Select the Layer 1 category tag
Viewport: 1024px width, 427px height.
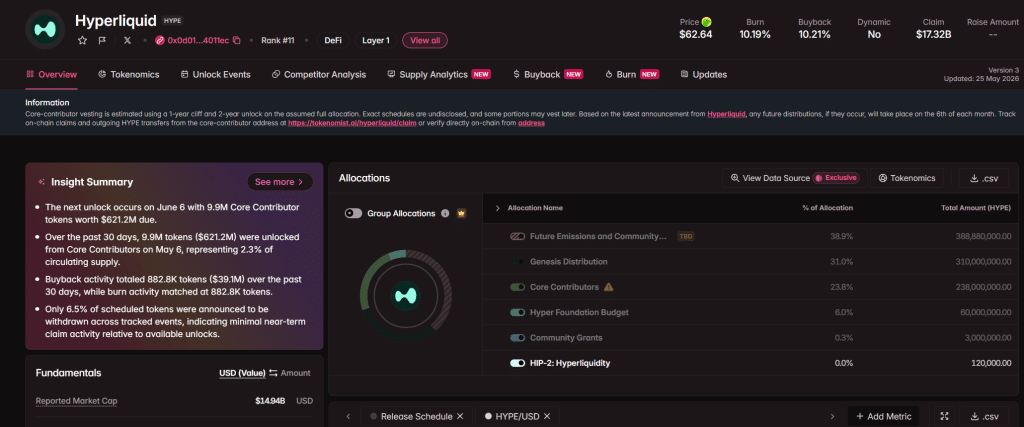click(x=376, y=40)
